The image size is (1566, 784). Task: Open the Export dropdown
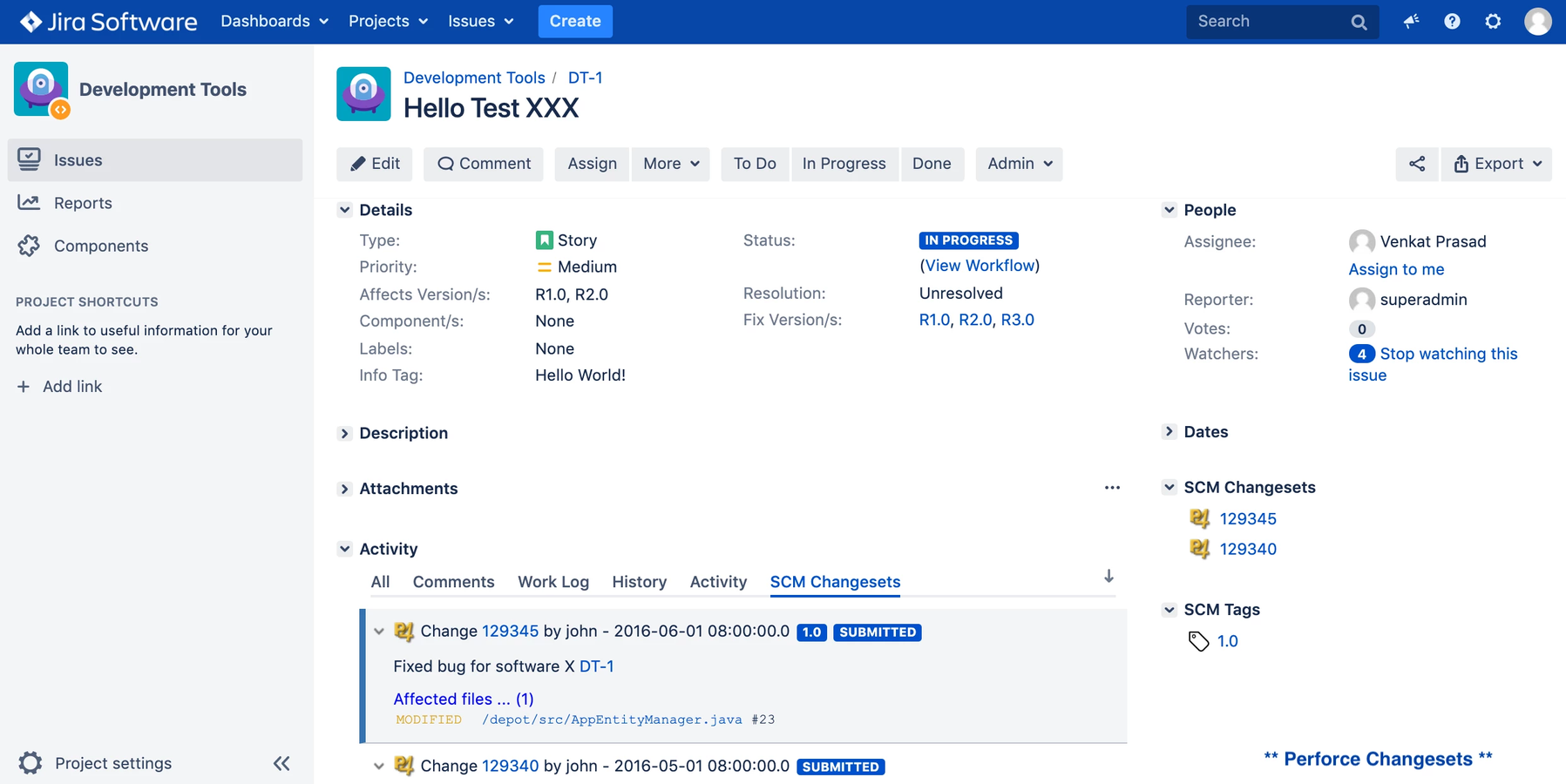[x=1497, y=164]
